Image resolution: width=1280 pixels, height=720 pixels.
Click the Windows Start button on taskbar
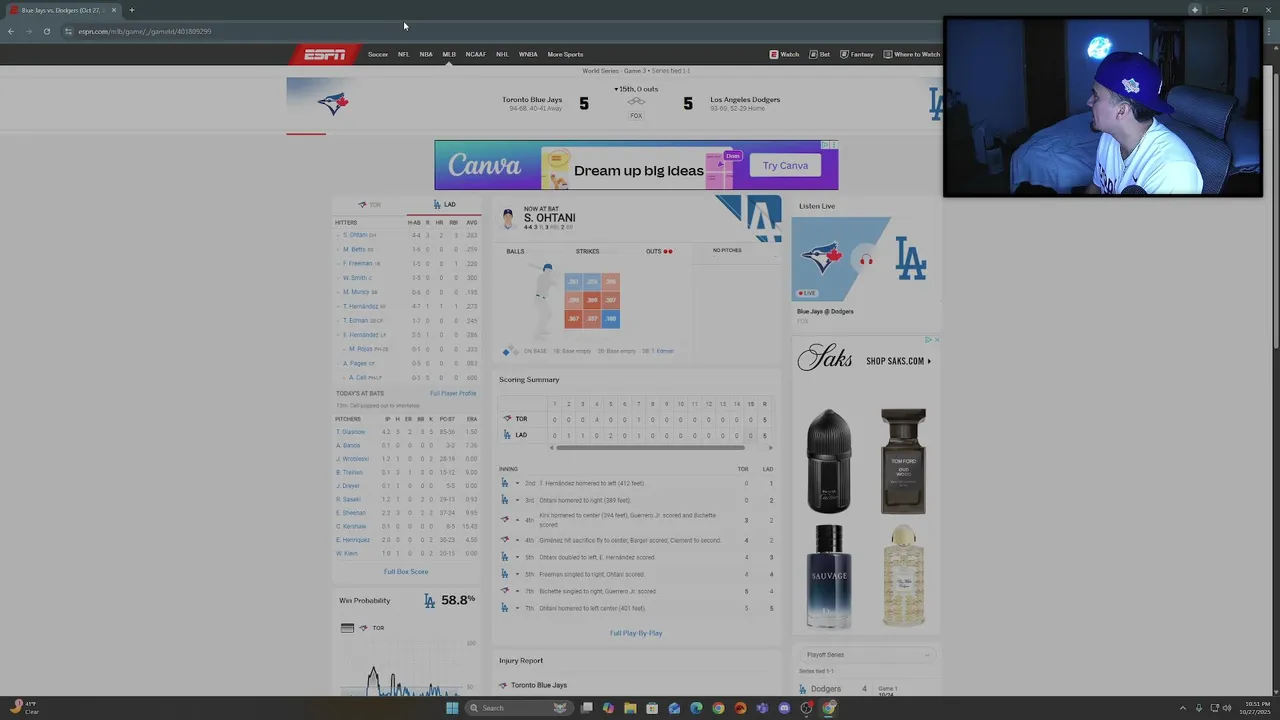[452, 708]
